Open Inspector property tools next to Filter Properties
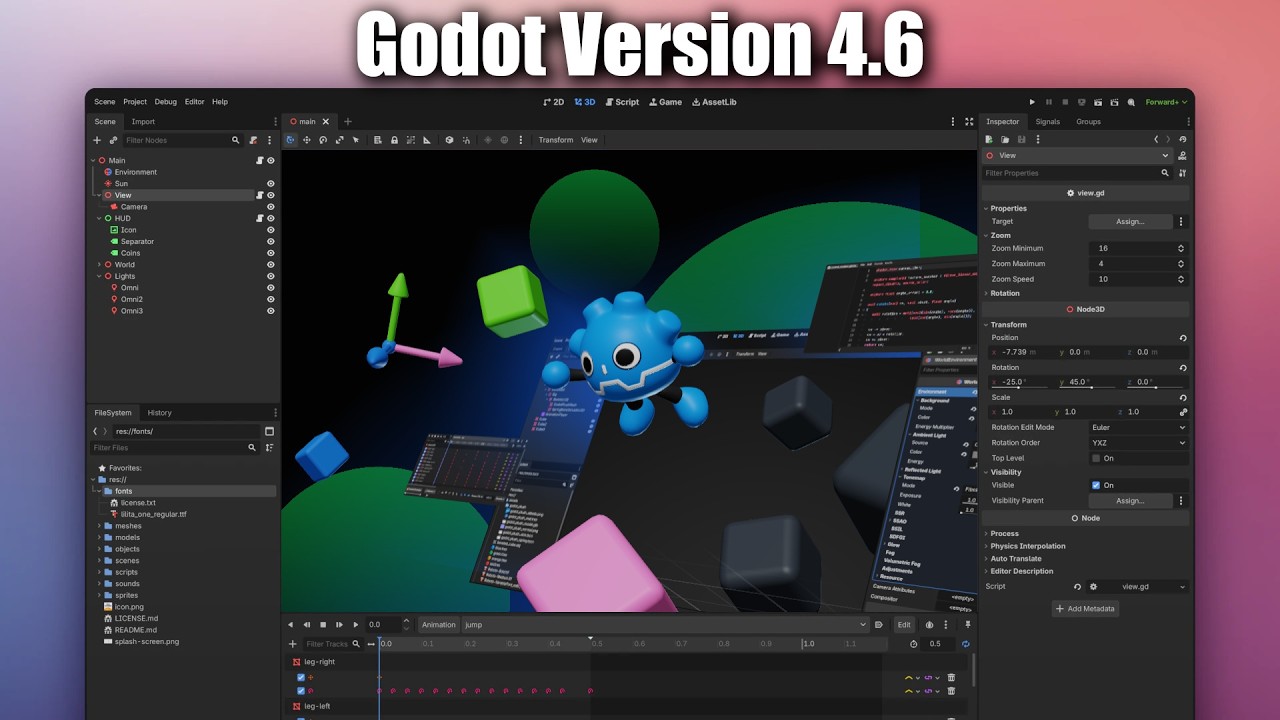 pos(1183,173)
